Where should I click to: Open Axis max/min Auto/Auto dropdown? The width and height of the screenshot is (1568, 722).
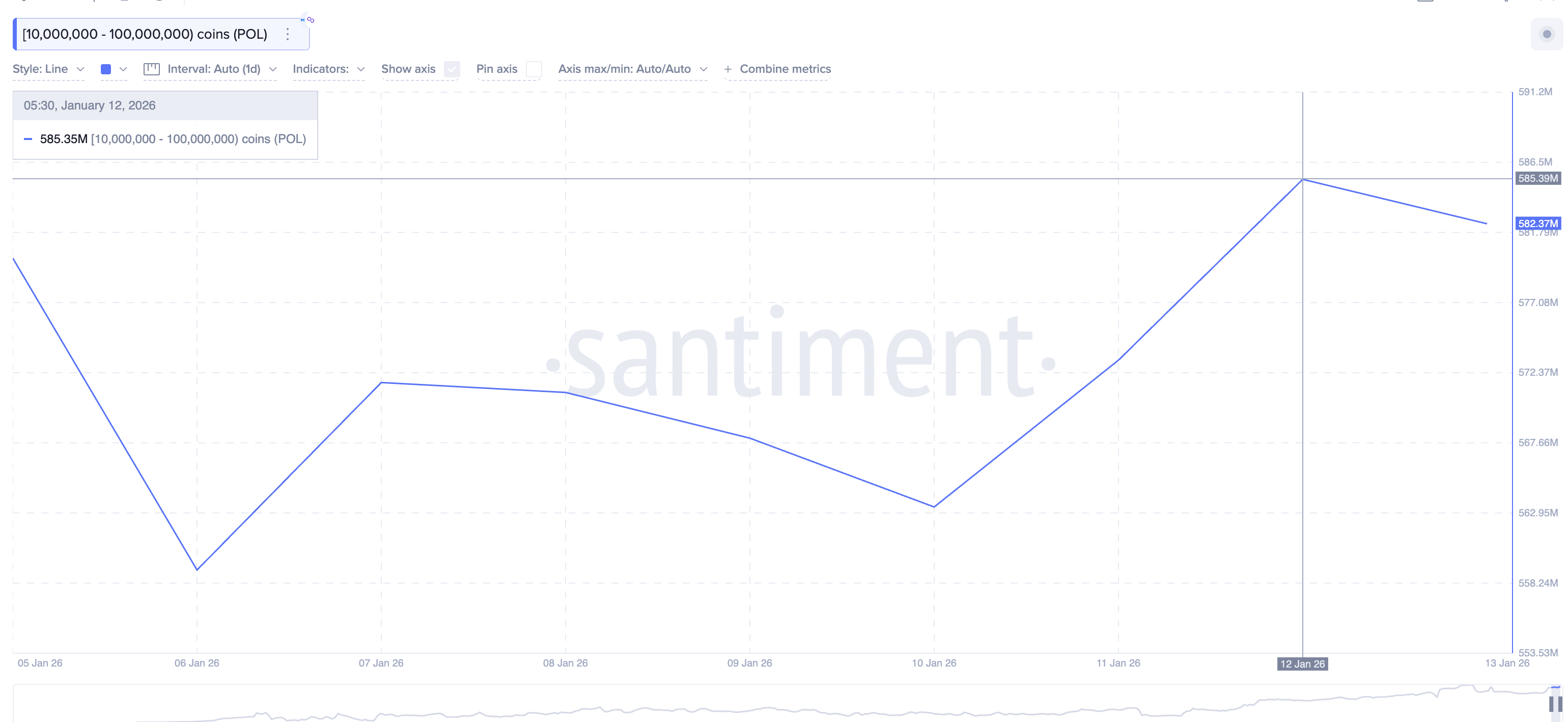[632, 69]
